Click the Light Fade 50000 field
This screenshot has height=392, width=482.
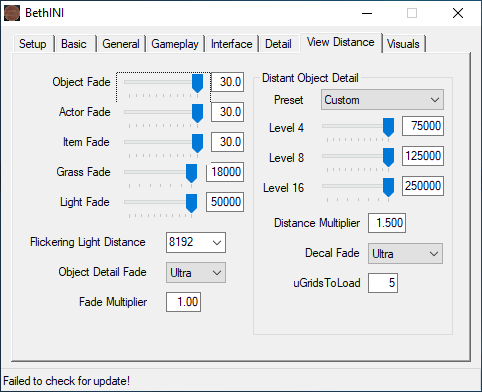click(x=225, y=202)
